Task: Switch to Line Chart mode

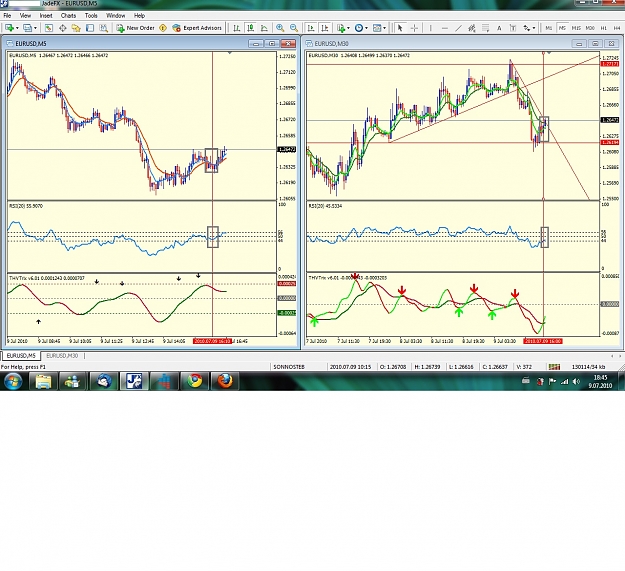Action: pyautogui.click(x=264, y=28)
